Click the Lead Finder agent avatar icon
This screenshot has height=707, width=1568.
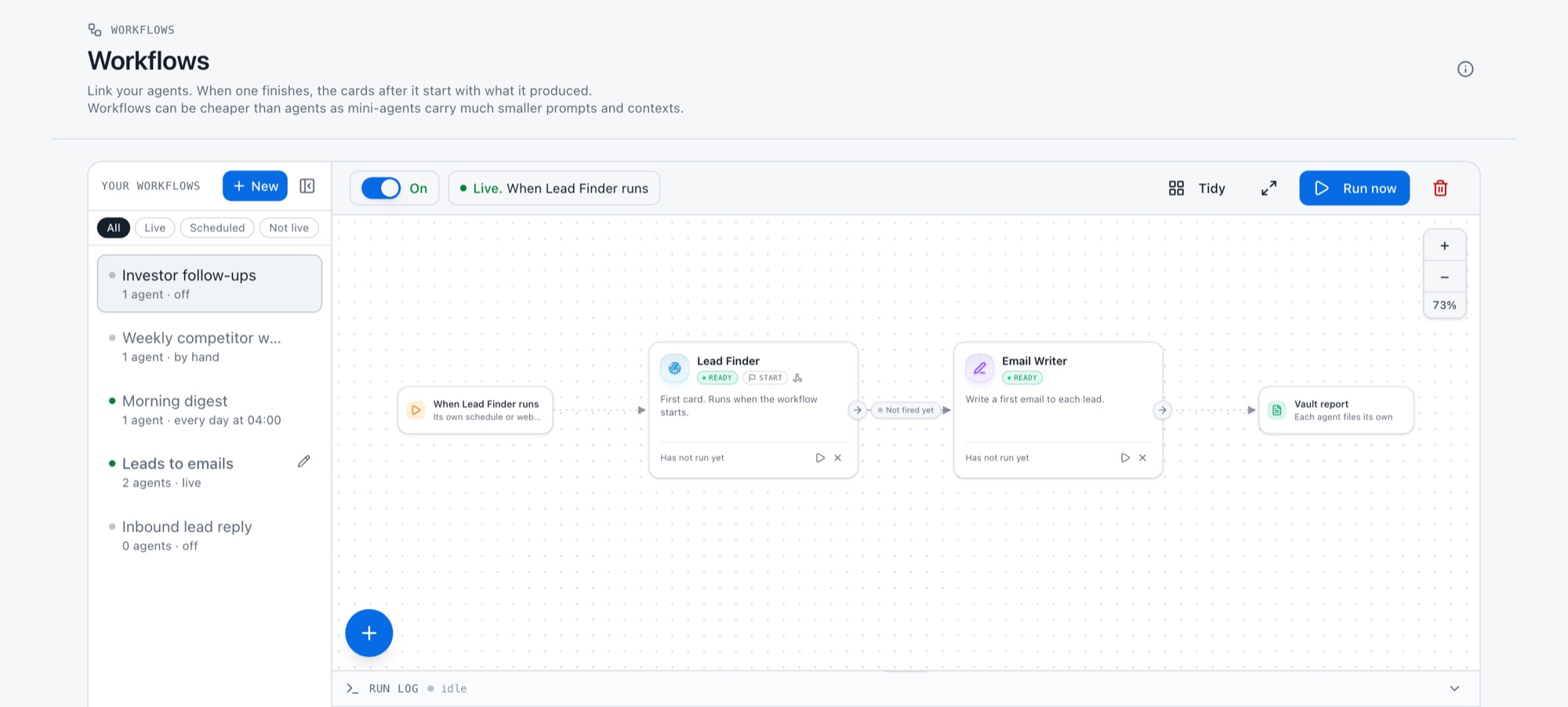coord(674,368)
